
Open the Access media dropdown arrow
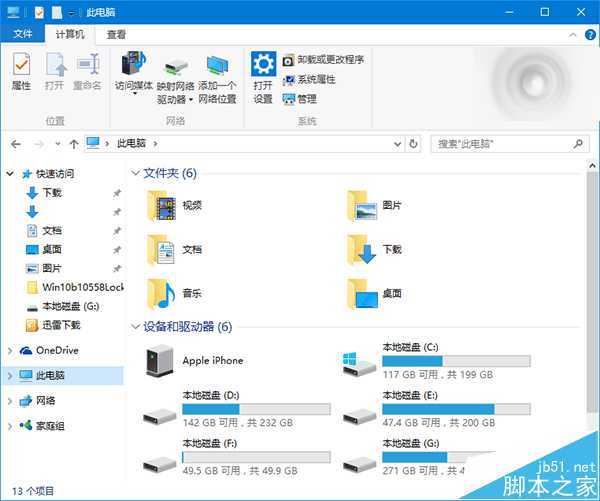point(135,94)
